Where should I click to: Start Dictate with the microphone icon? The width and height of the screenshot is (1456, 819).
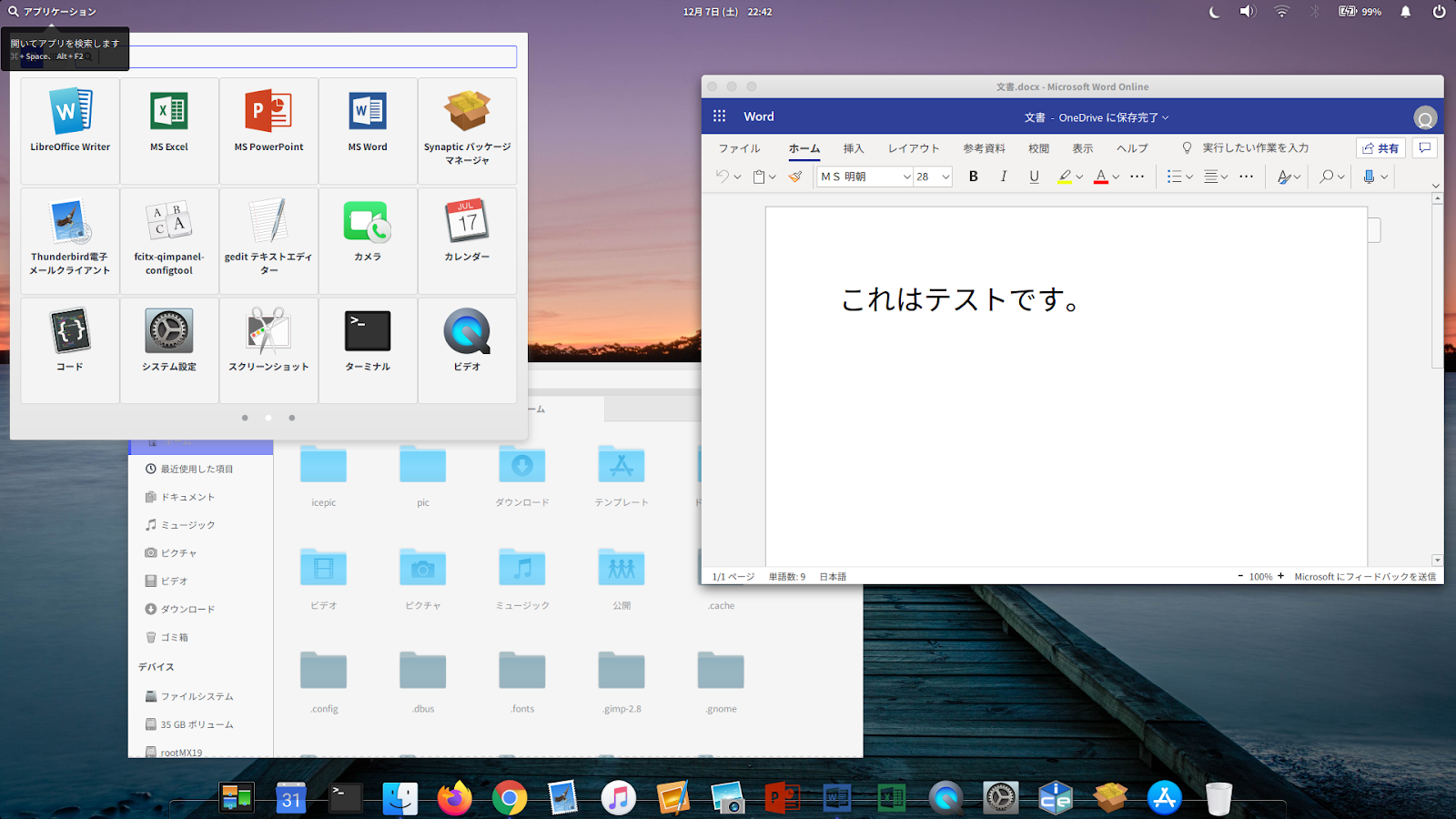1369,177
